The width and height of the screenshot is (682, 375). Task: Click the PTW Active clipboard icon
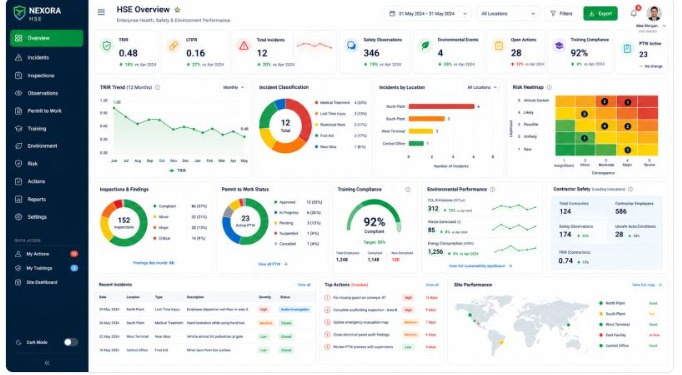tap(627, 49)
